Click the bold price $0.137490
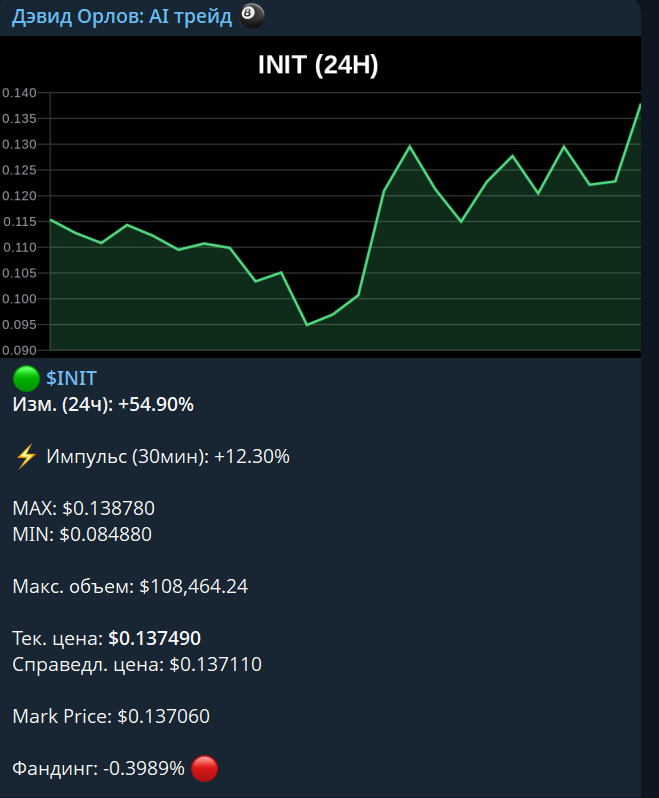 point(155,638)
